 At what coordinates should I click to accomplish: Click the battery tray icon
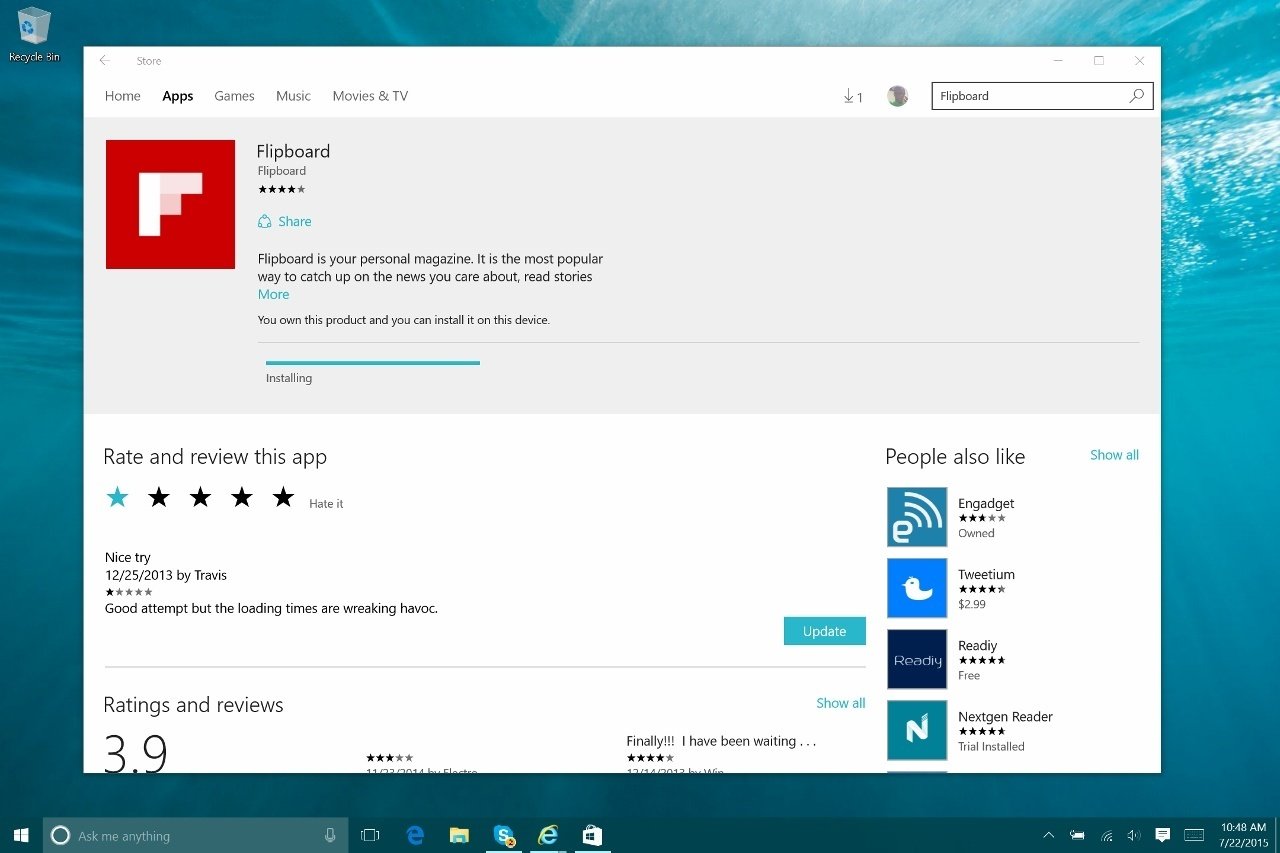tap(1077, 835)
